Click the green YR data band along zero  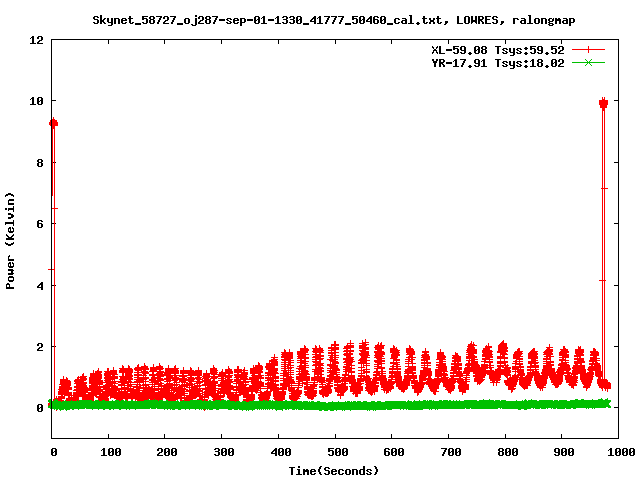coord(330,405)
